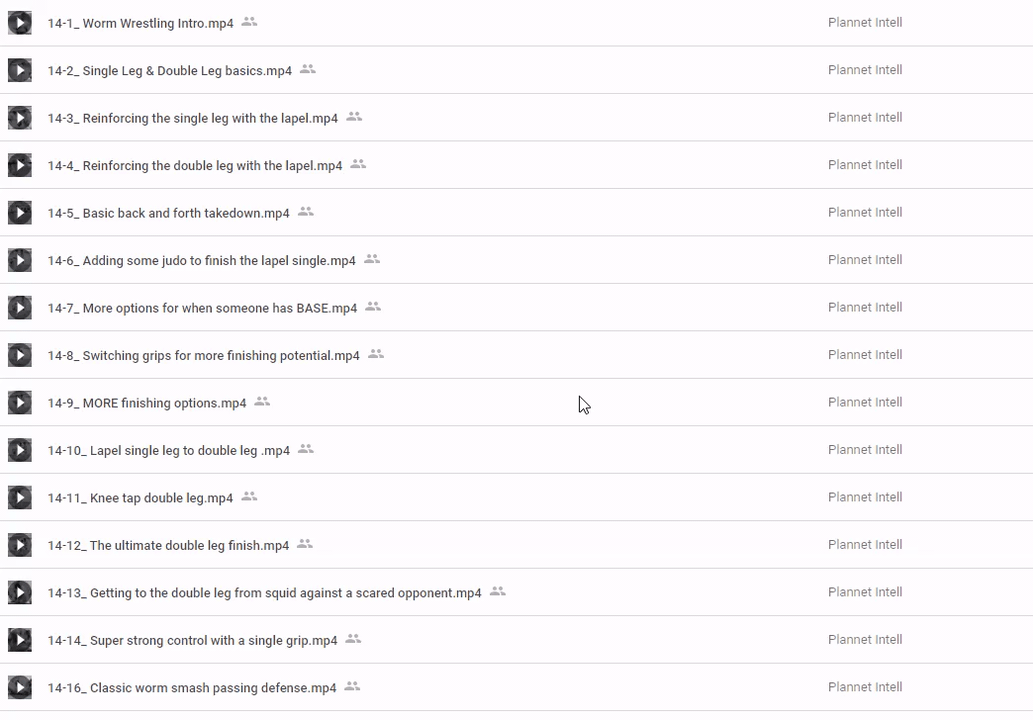The image size is (1033, 720).
Task: Click video icon for 14-14 single grip file
Action: [20, 640]
